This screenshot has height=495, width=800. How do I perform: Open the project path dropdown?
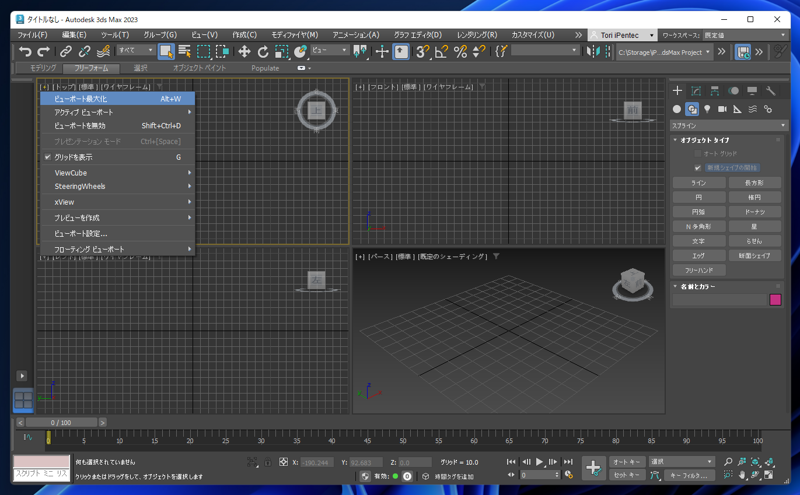pos(664,52)
